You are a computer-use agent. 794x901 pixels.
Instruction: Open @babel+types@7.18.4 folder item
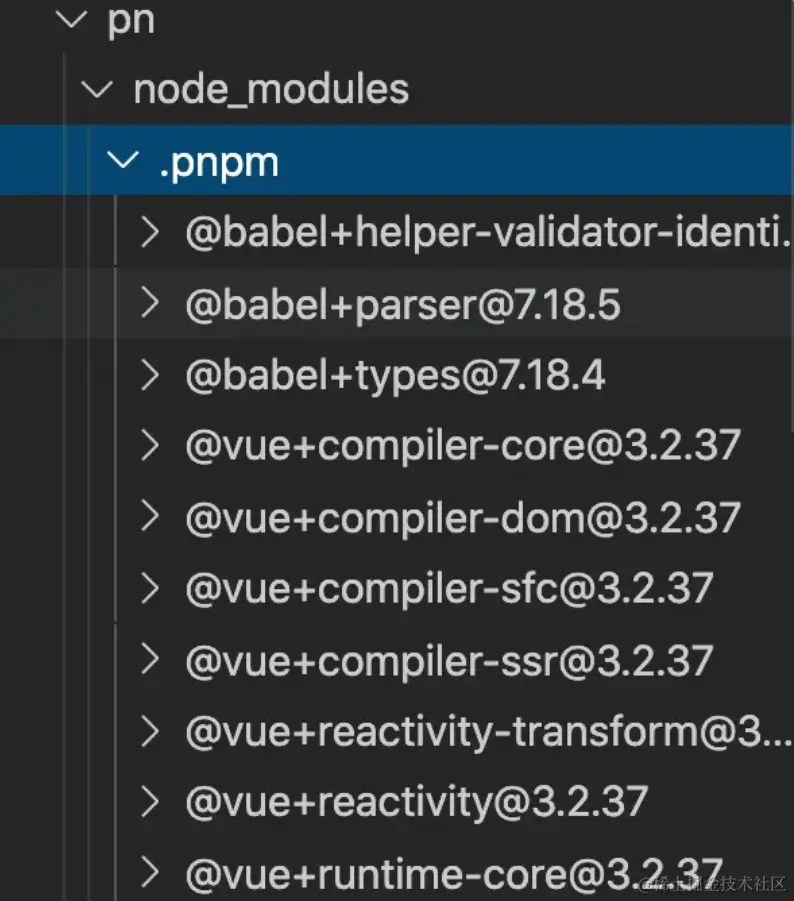pyautogui.click(x=395, y=375)
